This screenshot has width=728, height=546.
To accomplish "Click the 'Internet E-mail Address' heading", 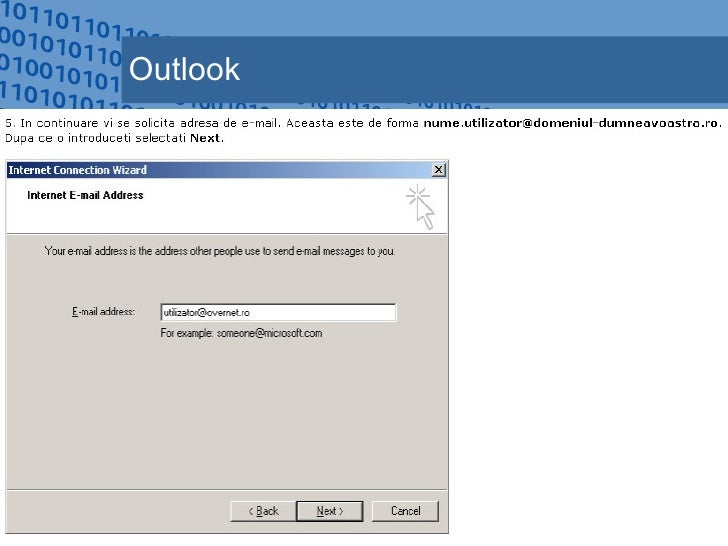I will click(x=85, y=195).
